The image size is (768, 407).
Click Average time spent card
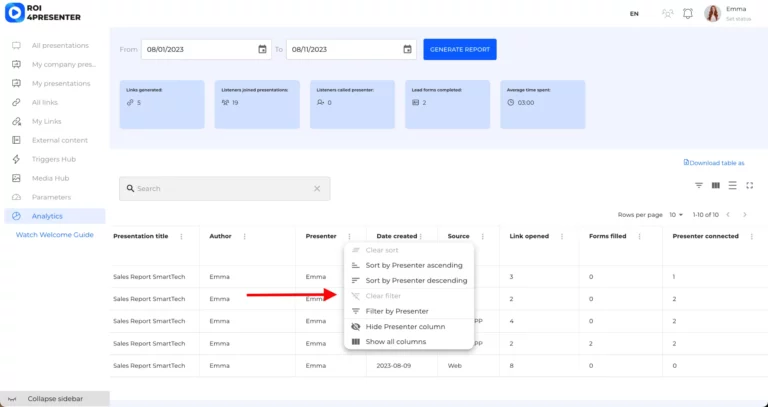(x=543, y=104)
